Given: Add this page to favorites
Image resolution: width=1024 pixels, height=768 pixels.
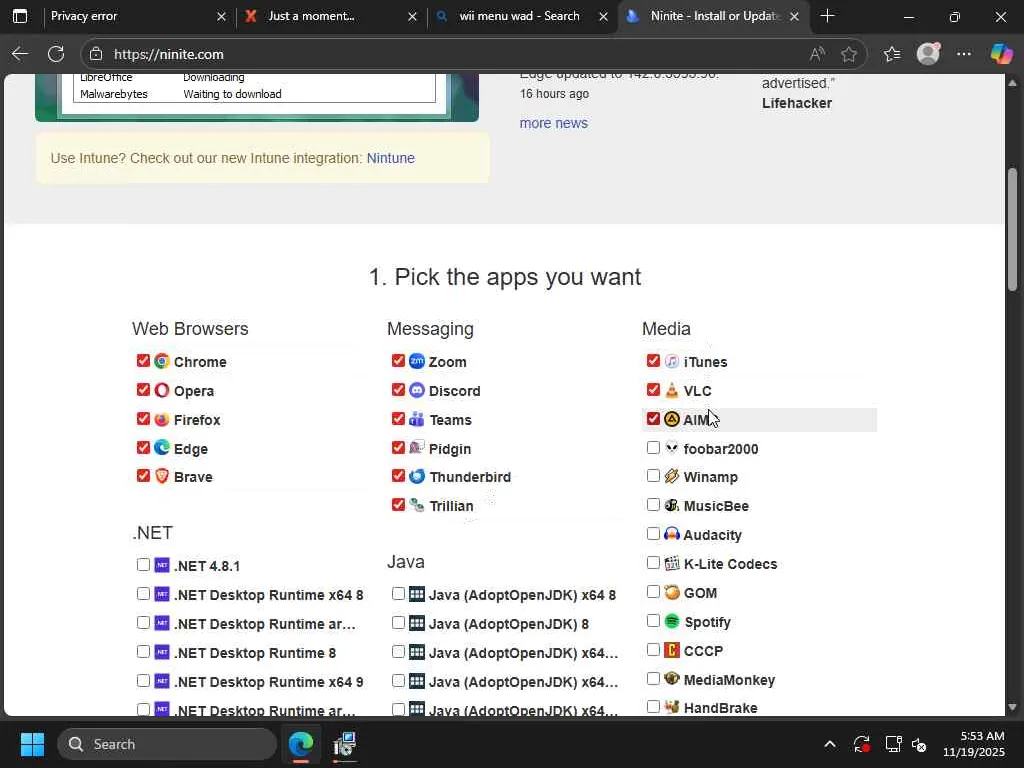Looking at the screenshot, I should point(849,54).
